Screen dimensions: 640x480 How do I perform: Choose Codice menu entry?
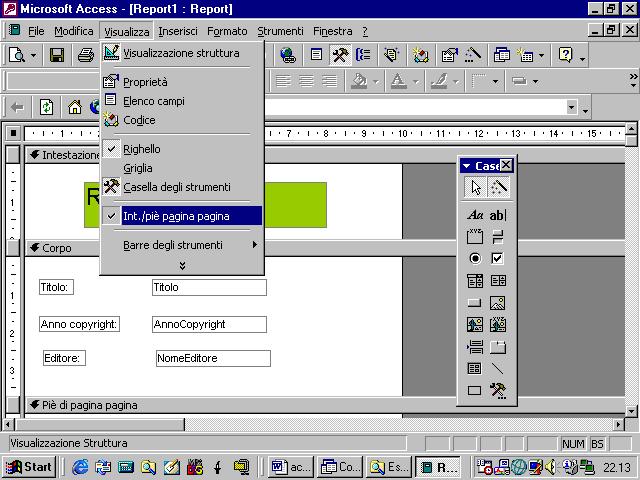182,120
